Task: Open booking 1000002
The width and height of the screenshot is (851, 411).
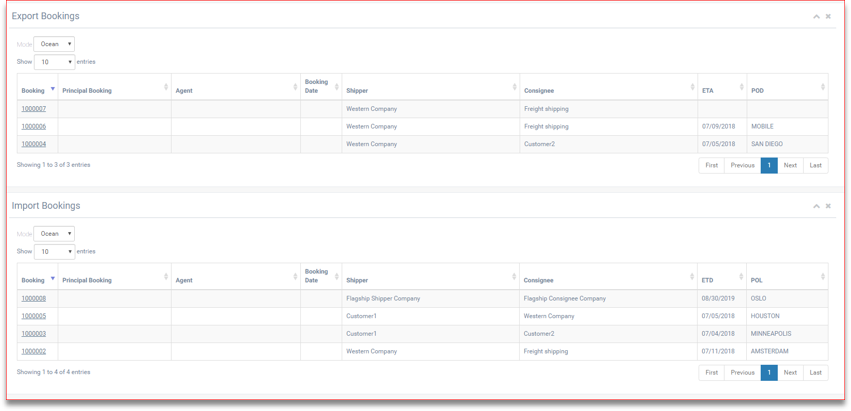Action: point(34,351)
